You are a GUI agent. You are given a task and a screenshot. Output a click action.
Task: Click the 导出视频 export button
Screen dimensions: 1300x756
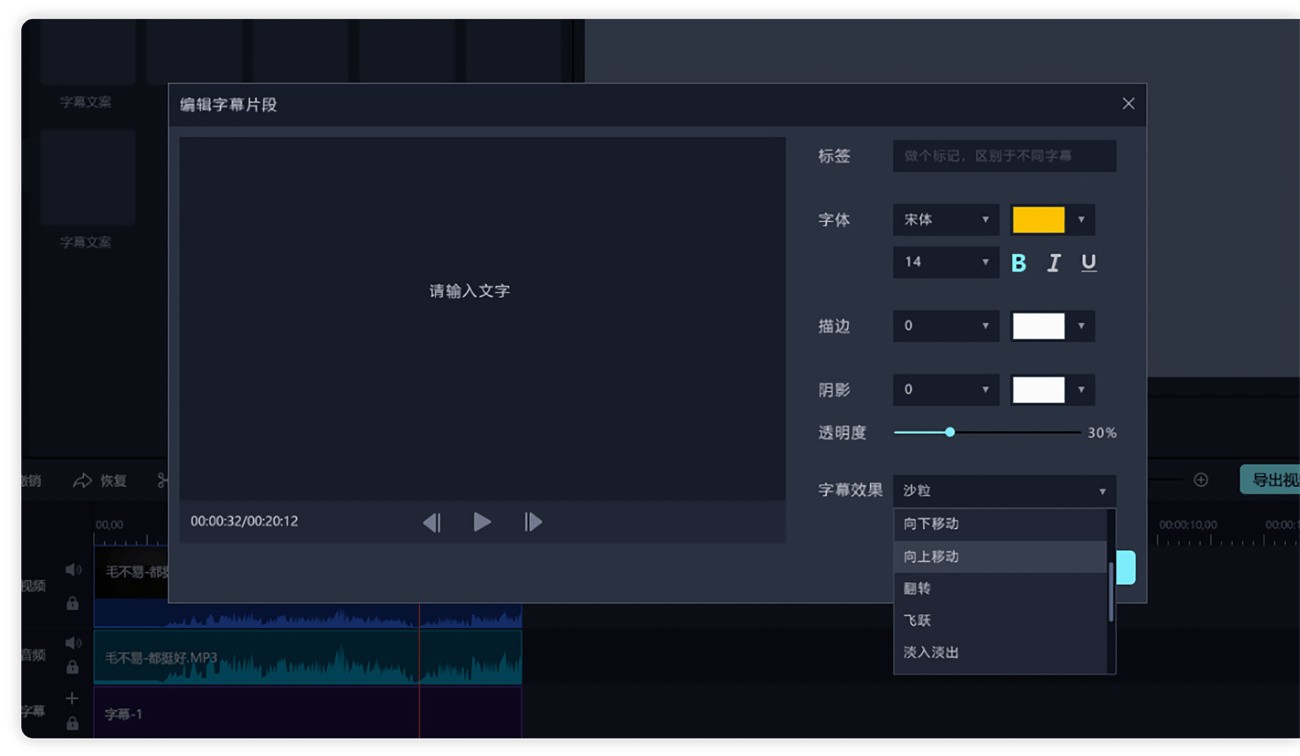click(x=1270, y=480)
